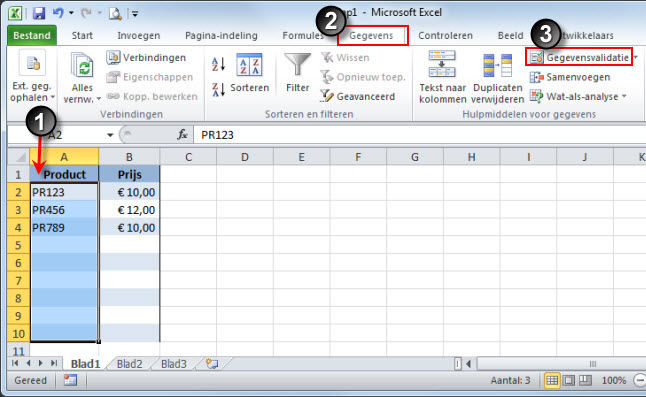This screenshot has width=646, height=397.
Task: Open the Gegevens ribbon tab
Action: [x=371, y=35]
